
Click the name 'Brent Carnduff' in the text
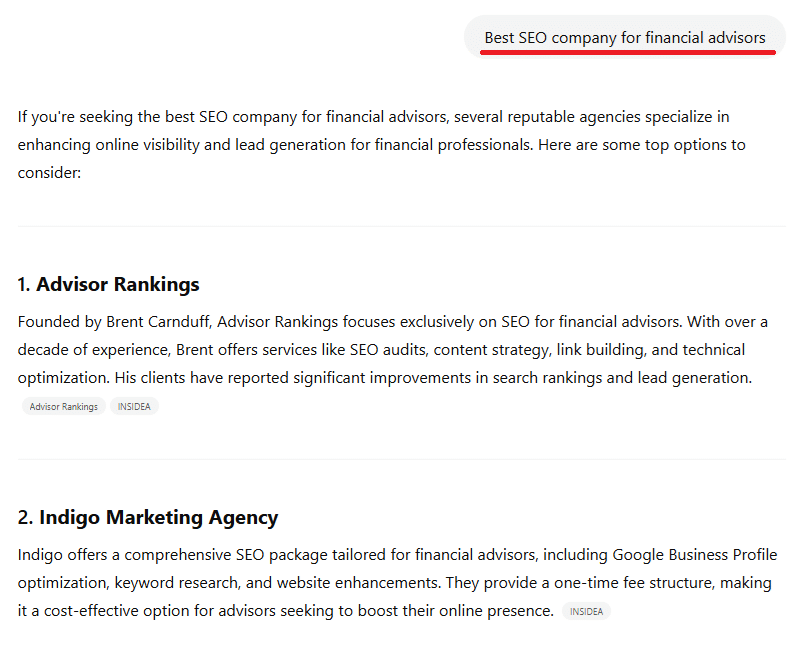[158, 322]
